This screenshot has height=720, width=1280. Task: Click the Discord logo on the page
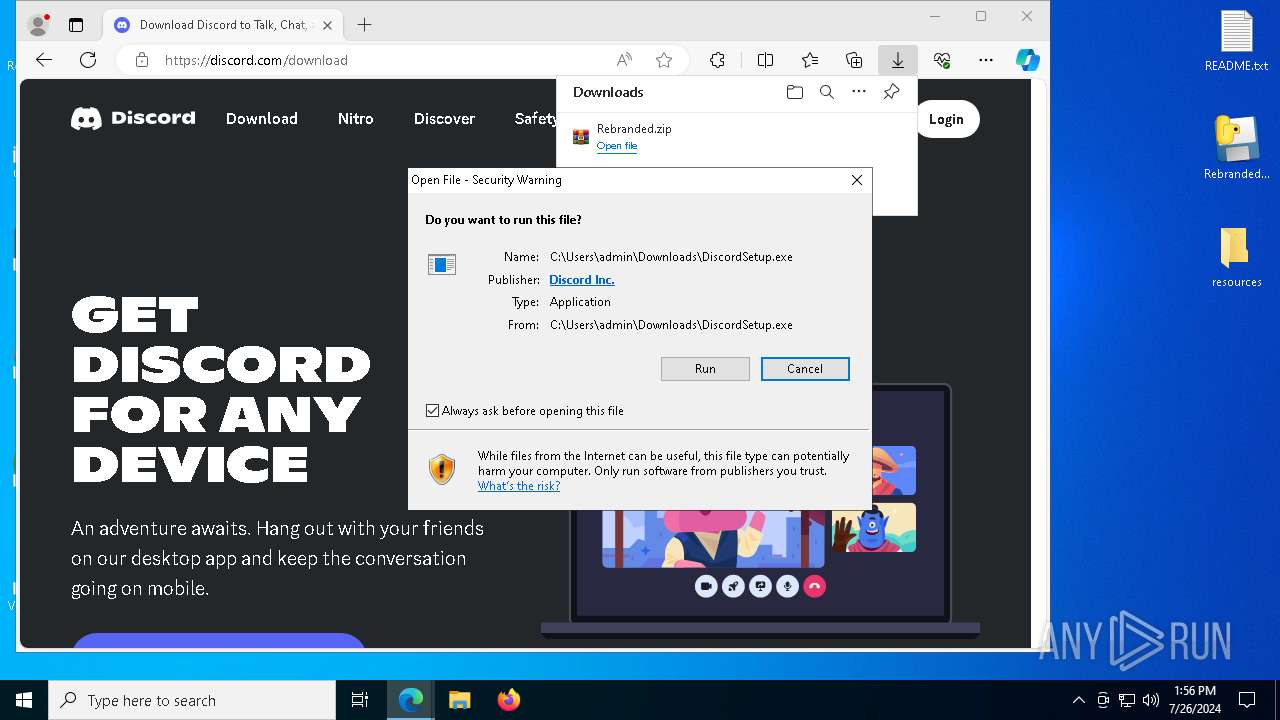pyautogui.click(x=133, y=118)
